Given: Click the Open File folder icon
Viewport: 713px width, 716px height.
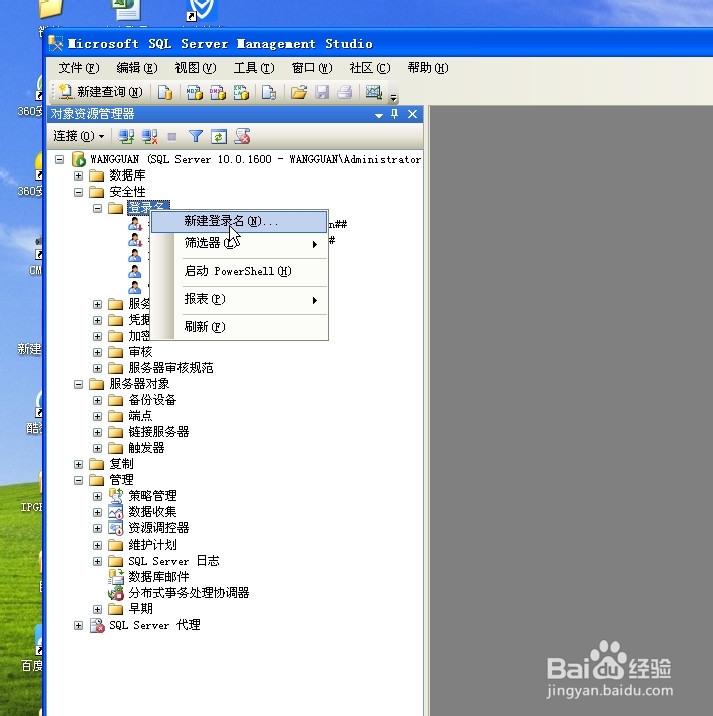Looking at the screenshot, I should tap(299, 92).
